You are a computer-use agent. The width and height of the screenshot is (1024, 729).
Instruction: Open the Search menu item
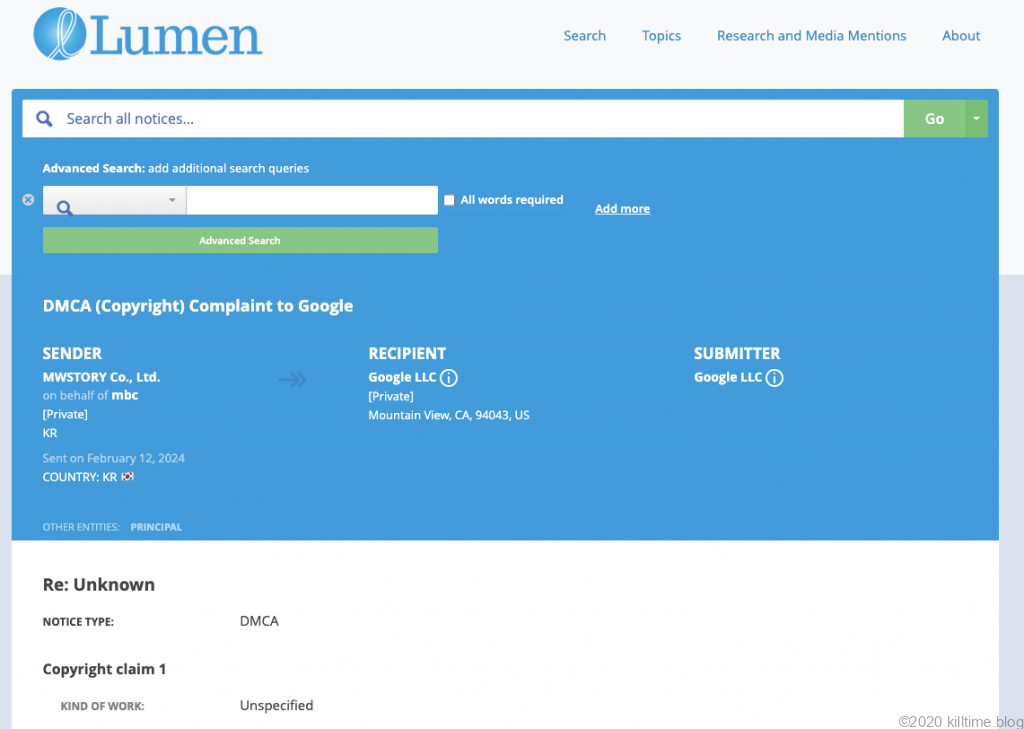pos(584,36)
